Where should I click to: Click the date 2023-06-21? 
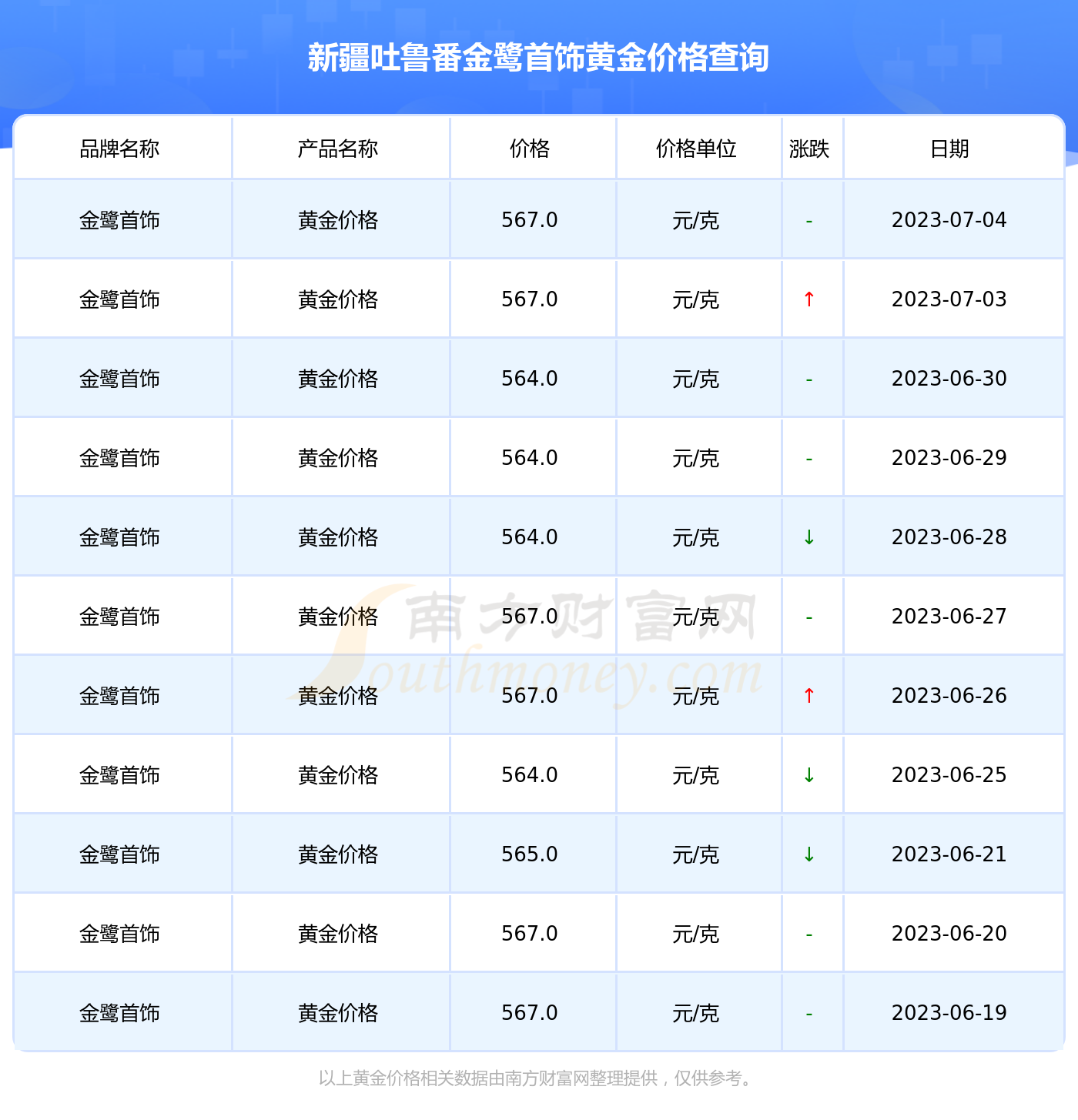[x=949, y=854]
